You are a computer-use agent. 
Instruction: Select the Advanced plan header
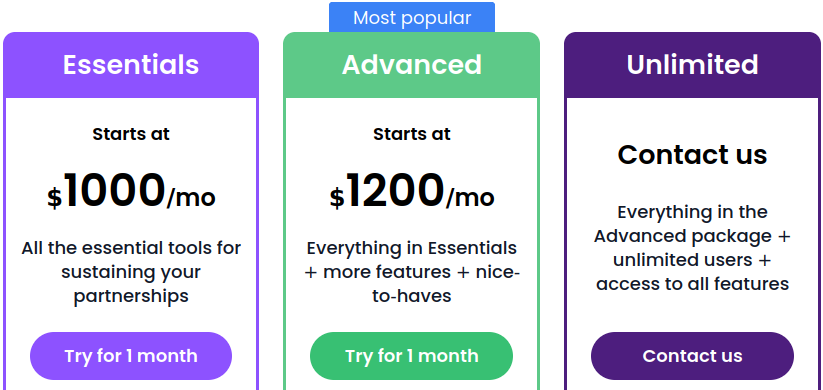(412, 65)
